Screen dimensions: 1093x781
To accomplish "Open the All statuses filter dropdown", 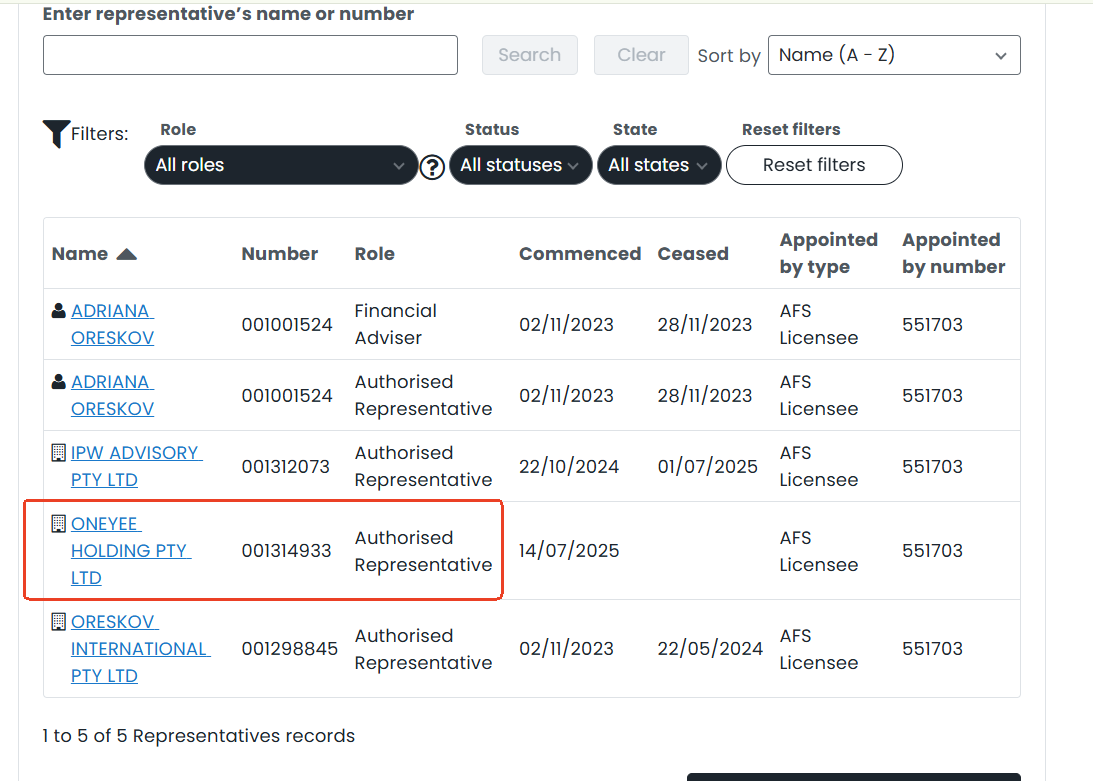I will [x=519, y=165].
